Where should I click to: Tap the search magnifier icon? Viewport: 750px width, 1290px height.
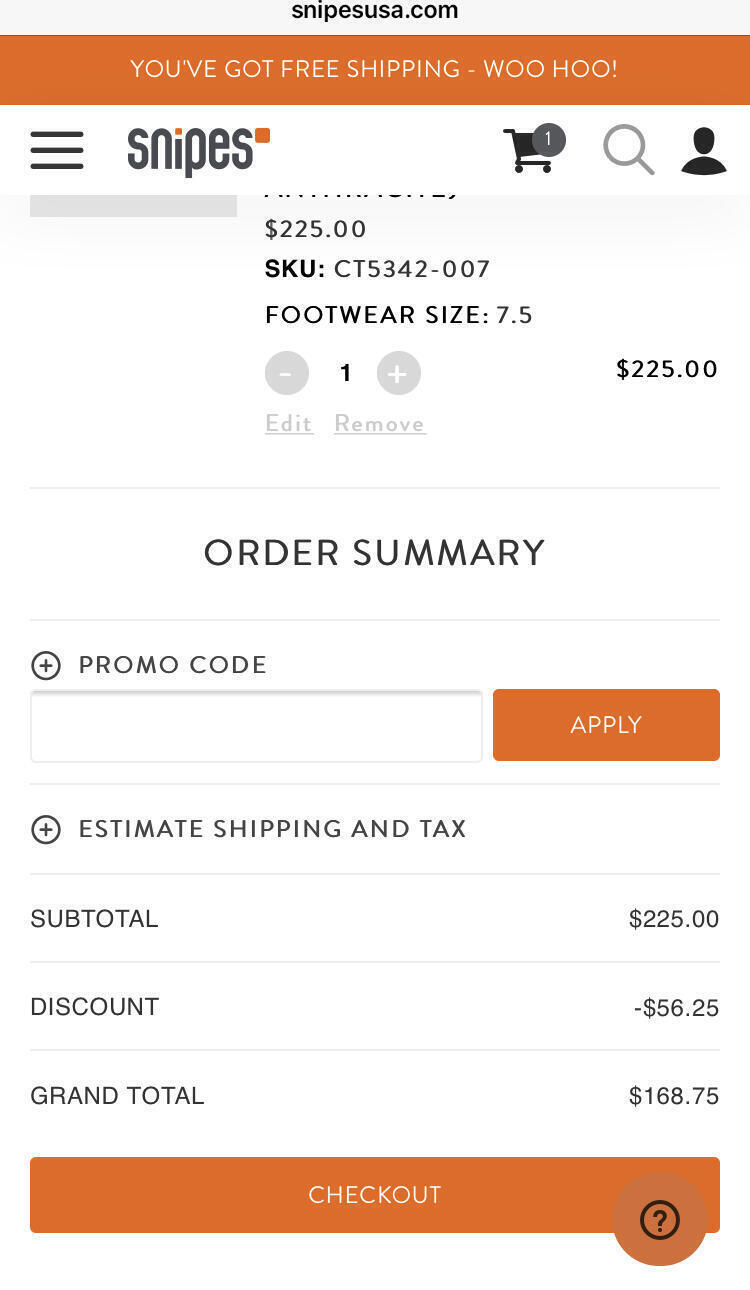[628, 150]
